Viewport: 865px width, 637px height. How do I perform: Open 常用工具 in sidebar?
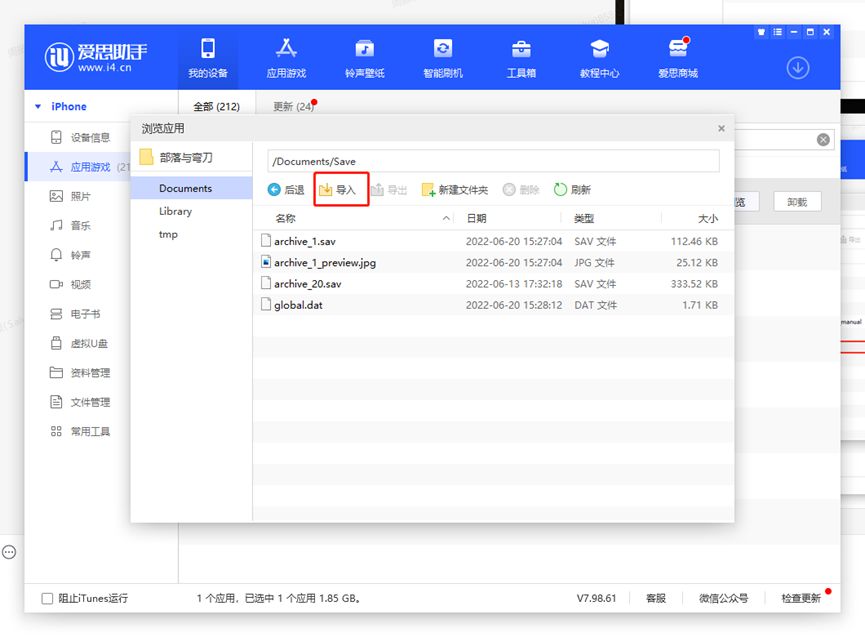point(80,431)
